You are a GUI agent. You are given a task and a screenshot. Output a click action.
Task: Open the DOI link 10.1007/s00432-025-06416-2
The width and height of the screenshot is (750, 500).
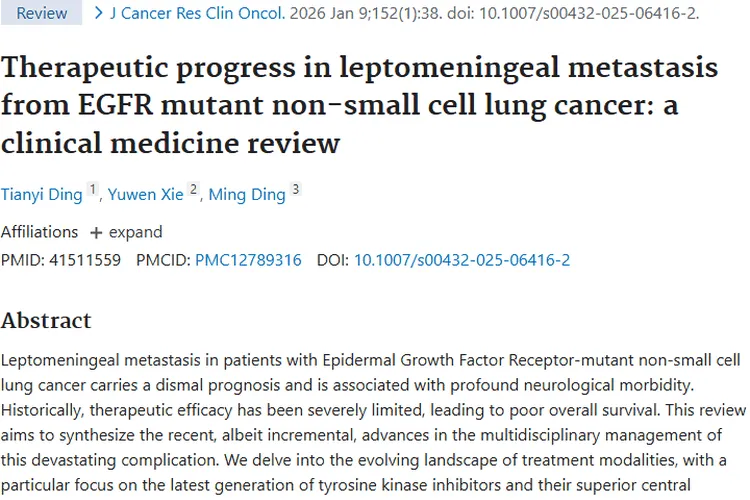click(x=462, y=260)
